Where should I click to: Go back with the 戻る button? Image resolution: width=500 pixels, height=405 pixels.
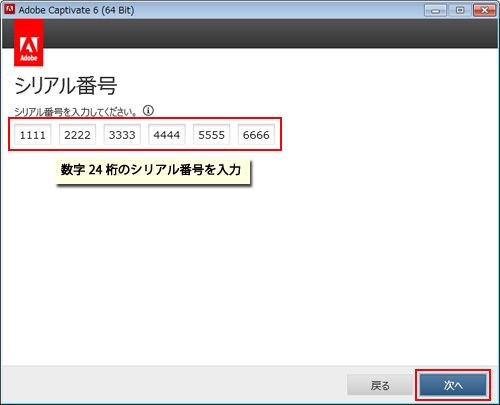click(380, 385)
